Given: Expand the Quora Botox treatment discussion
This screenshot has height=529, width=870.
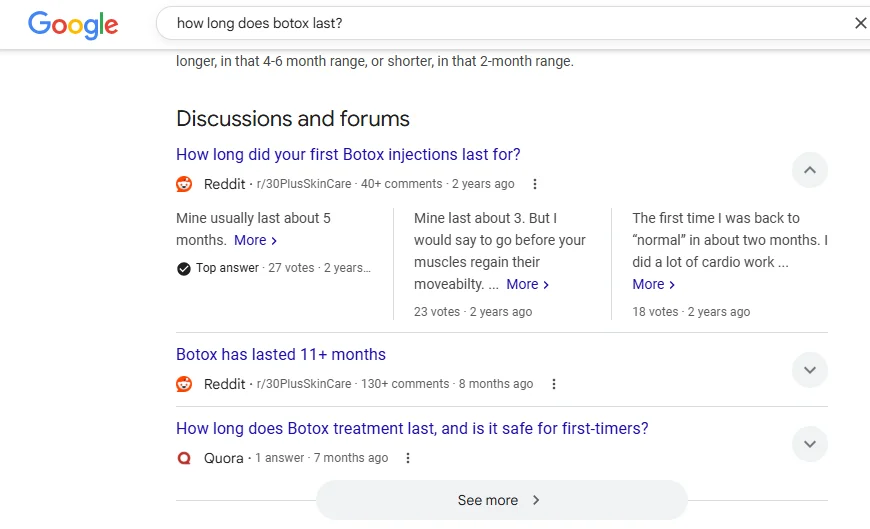Looking at the screenshot, I should 810,444.
